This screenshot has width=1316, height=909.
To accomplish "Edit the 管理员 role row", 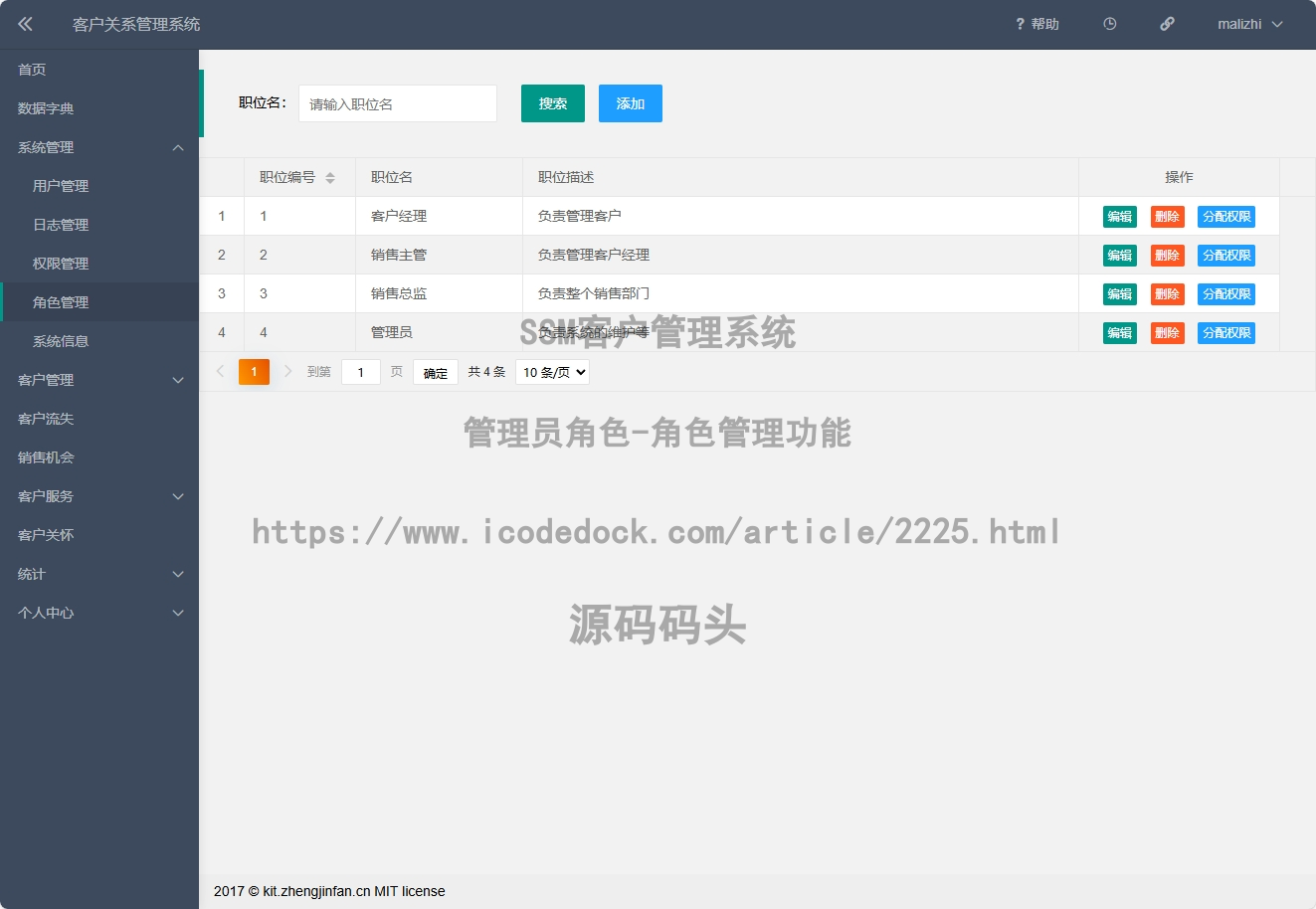I will coord(1120,333).
